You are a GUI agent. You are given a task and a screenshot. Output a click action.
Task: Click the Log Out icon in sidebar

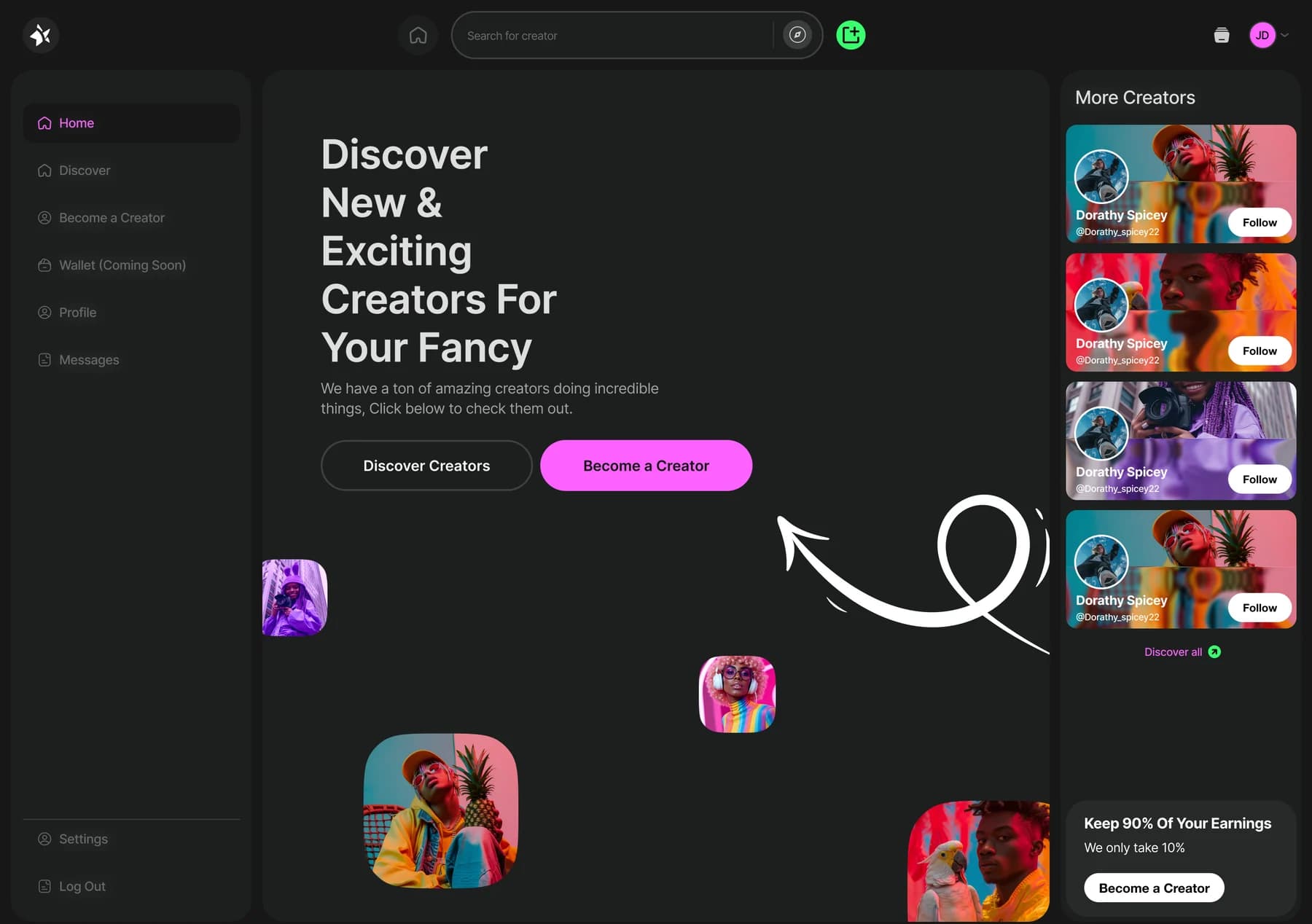coord(44,887)
